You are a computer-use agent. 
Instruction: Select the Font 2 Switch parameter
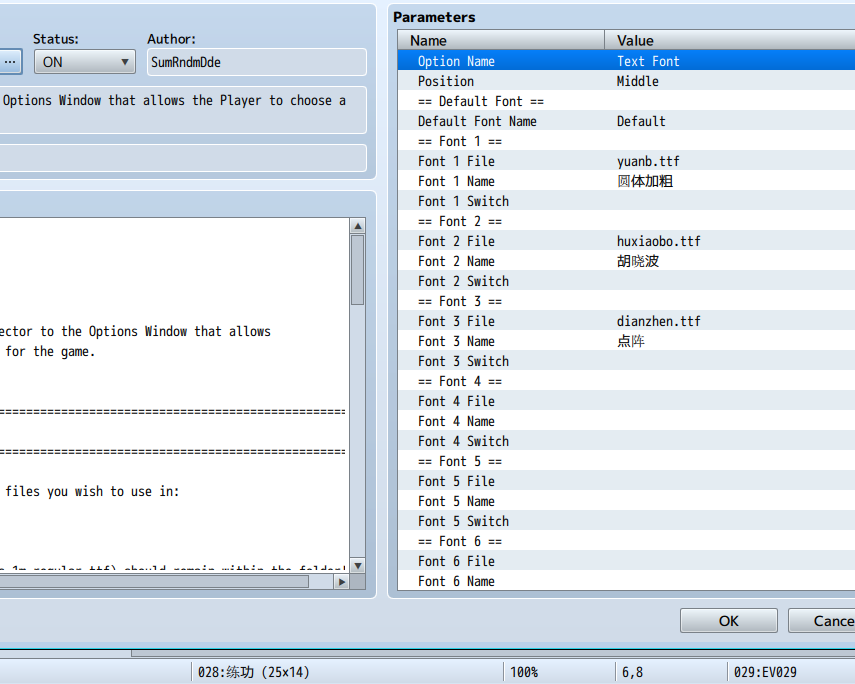(x=627, y=281)
